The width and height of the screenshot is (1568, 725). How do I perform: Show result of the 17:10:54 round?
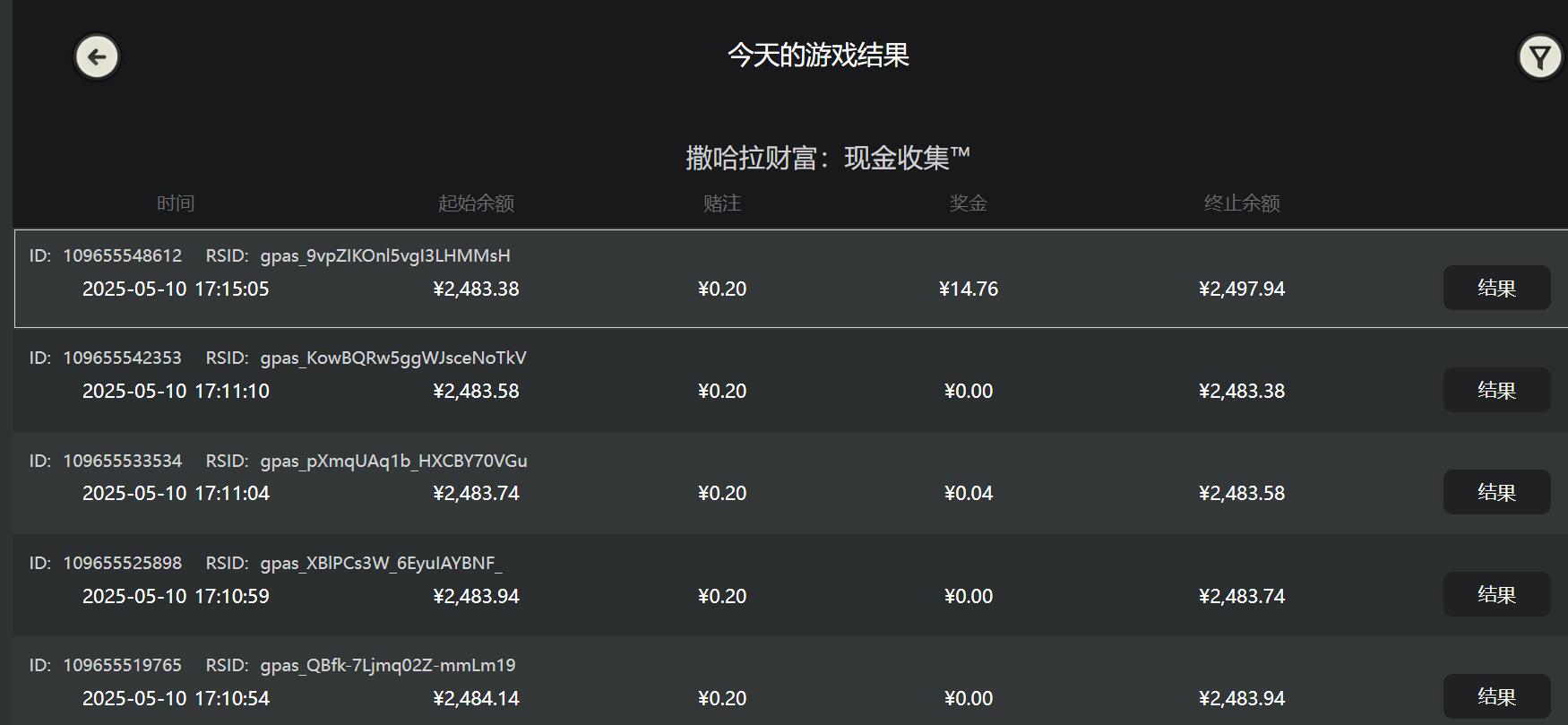tap(1496, 696)
